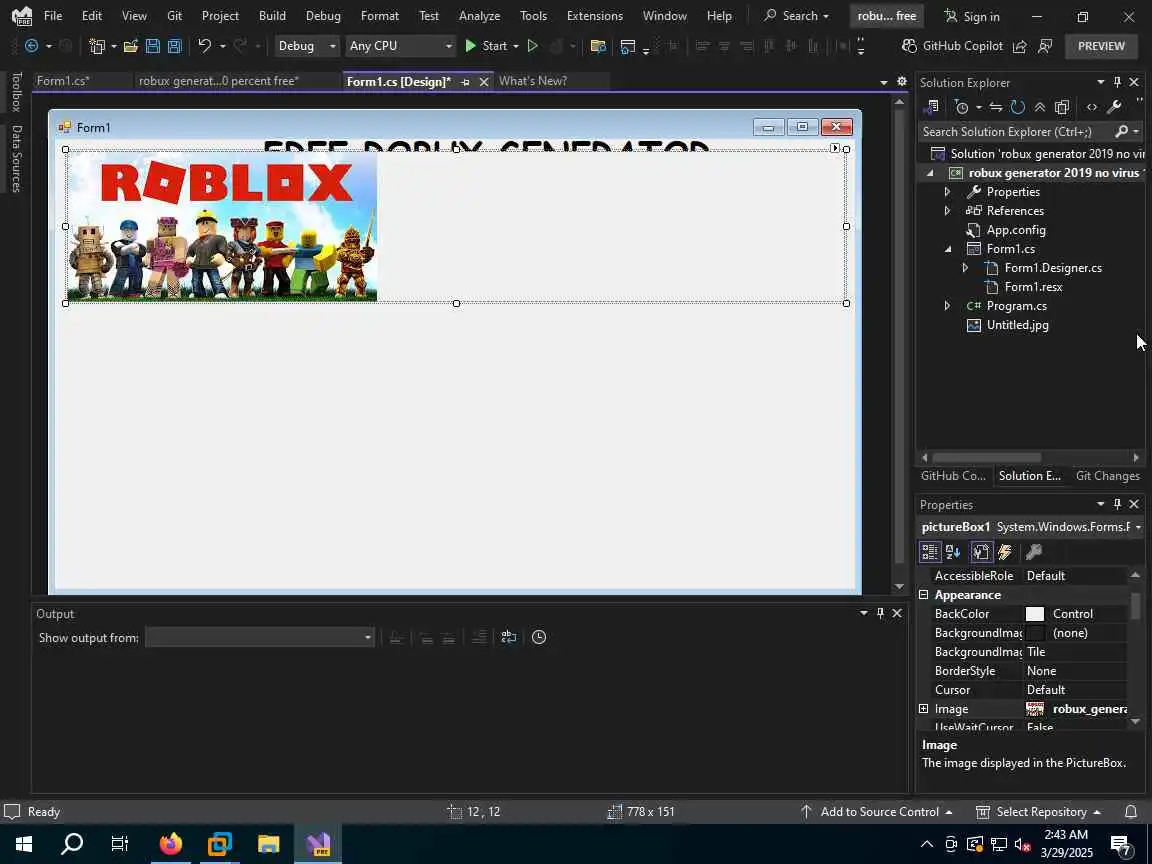The width and height of the screenshot is (1152, 864).
Task: Click the Property Pages wrench icon
Action: coord(1034,552)
